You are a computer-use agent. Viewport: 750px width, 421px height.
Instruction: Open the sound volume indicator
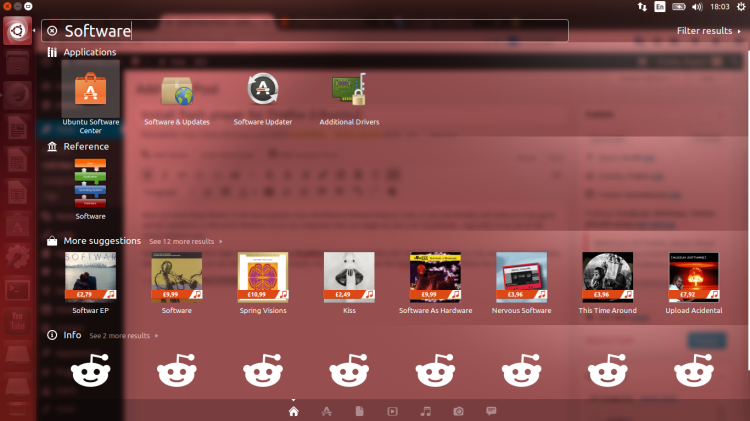click(x=697, y=7)
